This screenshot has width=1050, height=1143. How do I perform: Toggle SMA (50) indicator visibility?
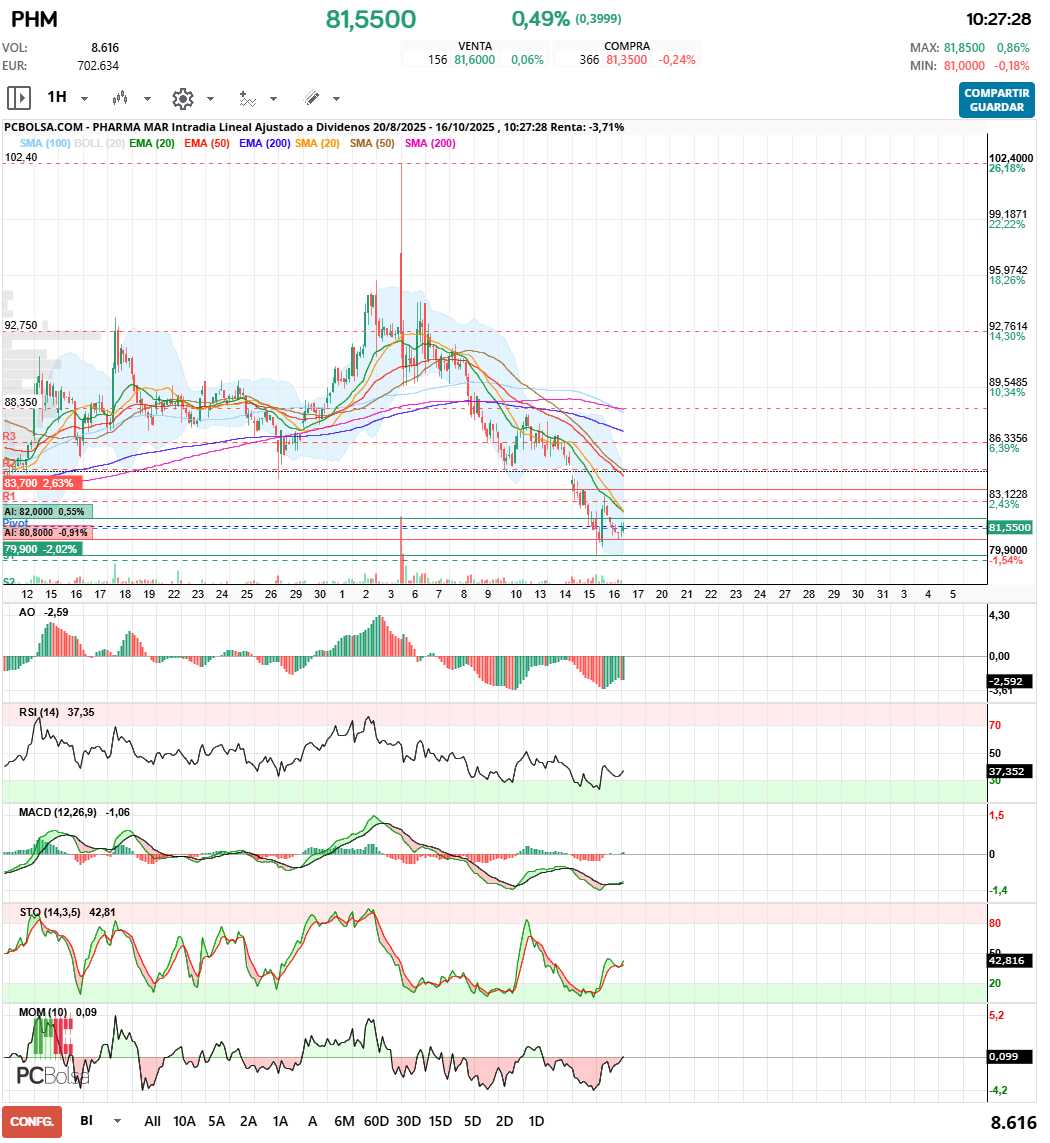point(372,144)
